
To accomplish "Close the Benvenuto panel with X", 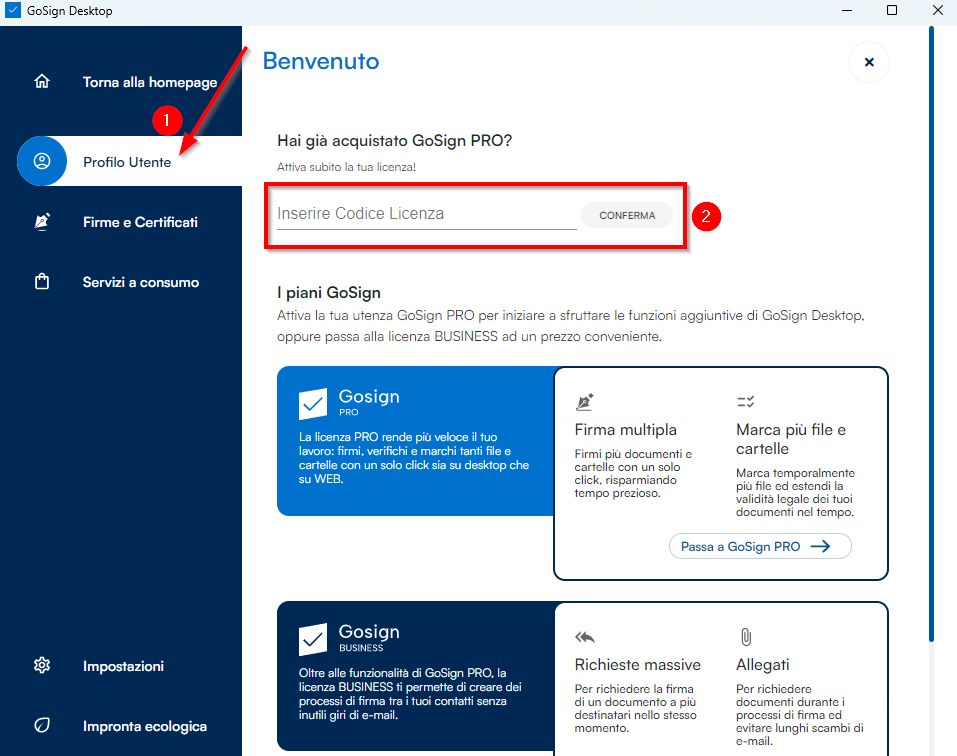I will [x=869, y=62].
